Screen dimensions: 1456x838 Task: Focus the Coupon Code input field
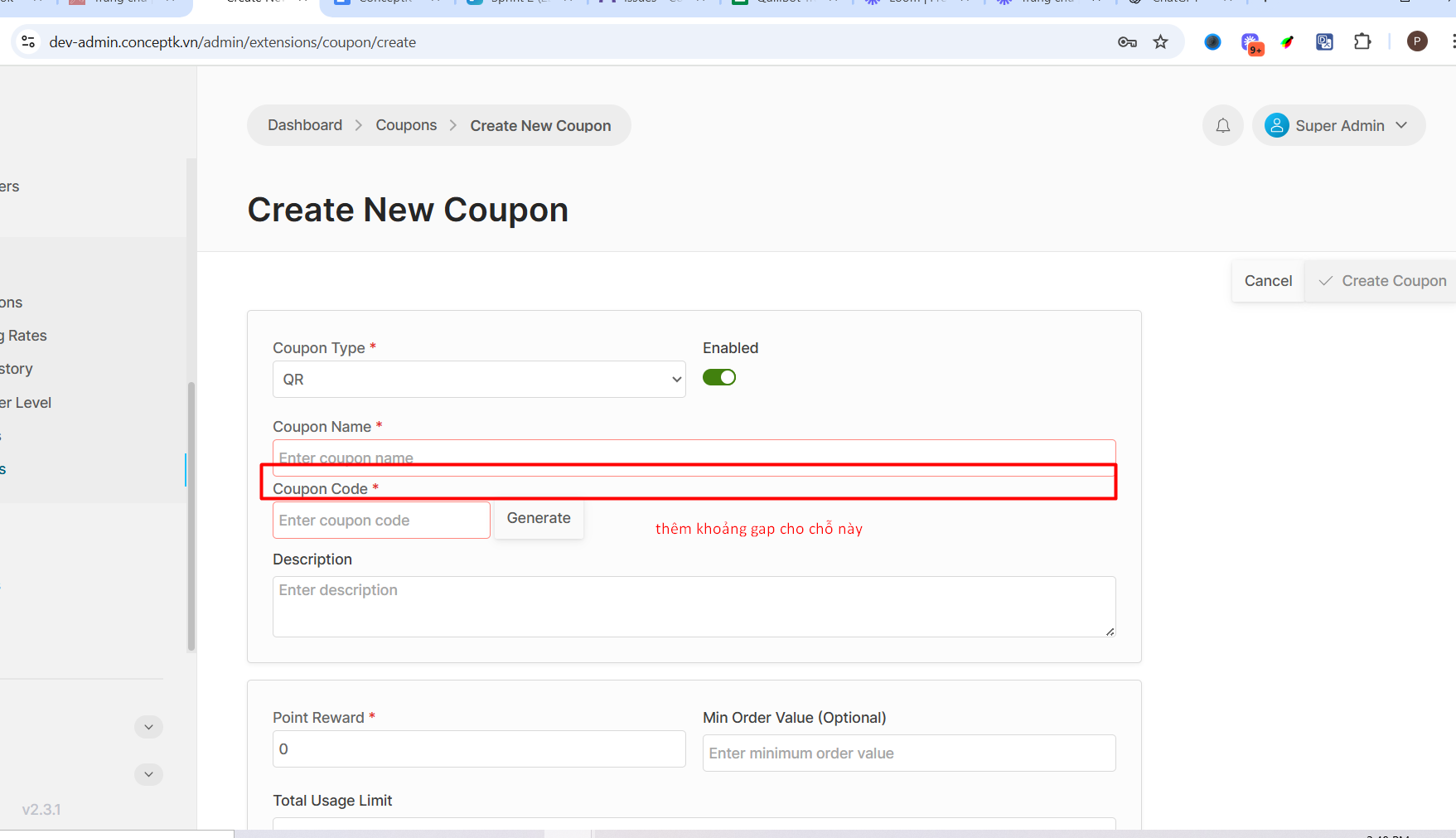click(x=381, y=521)
